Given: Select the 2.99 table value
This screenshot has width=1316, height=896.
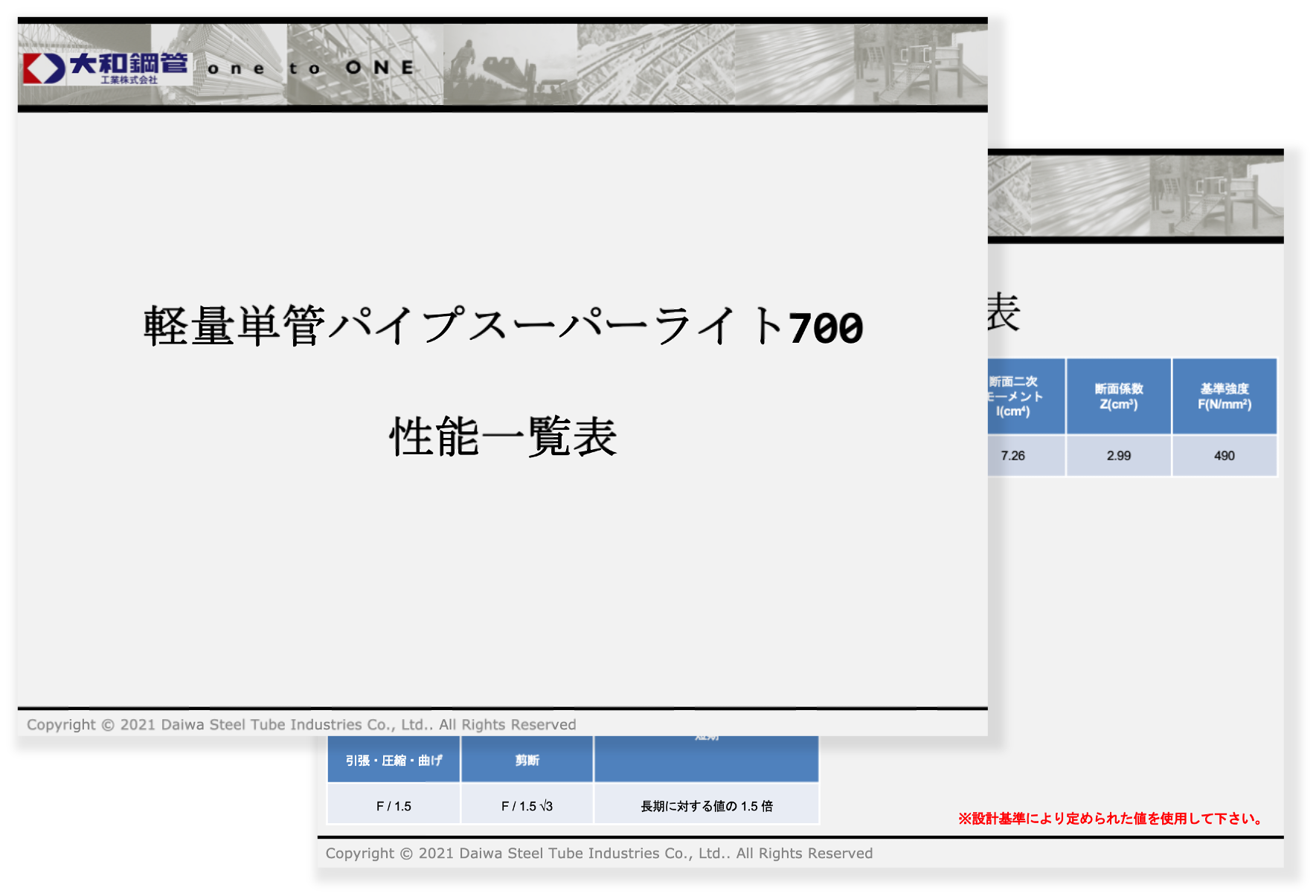Looking at the screenshot, I should coord(1118,456).
